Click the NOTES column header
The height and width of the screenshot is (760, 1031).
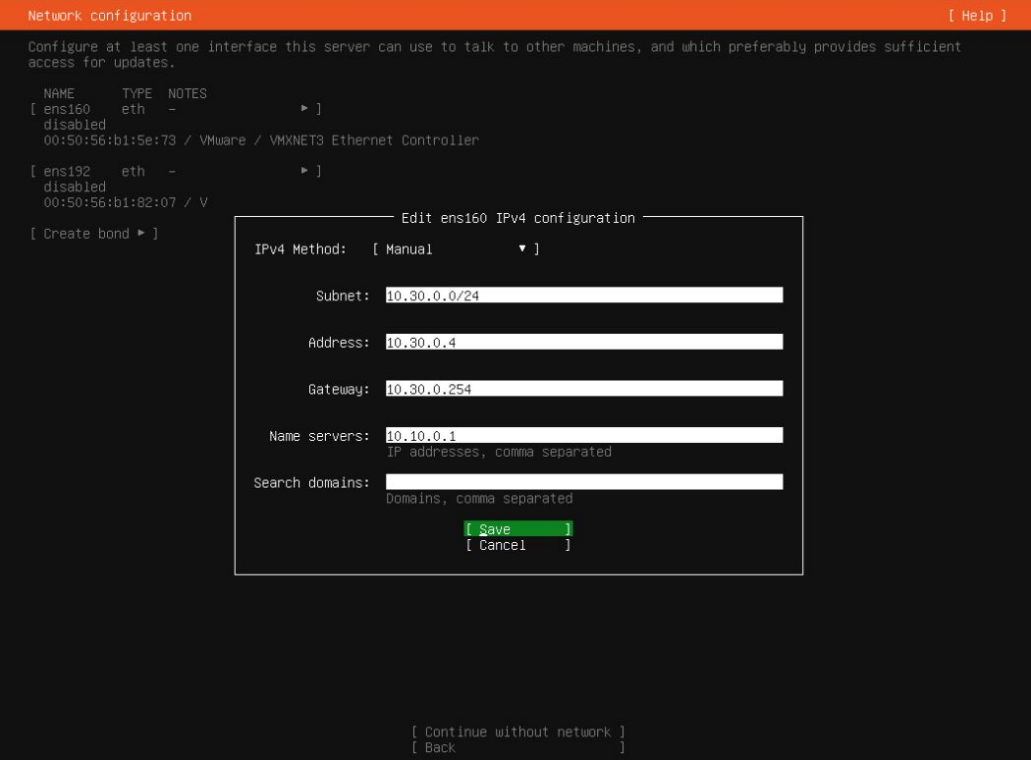pos(187,93)
